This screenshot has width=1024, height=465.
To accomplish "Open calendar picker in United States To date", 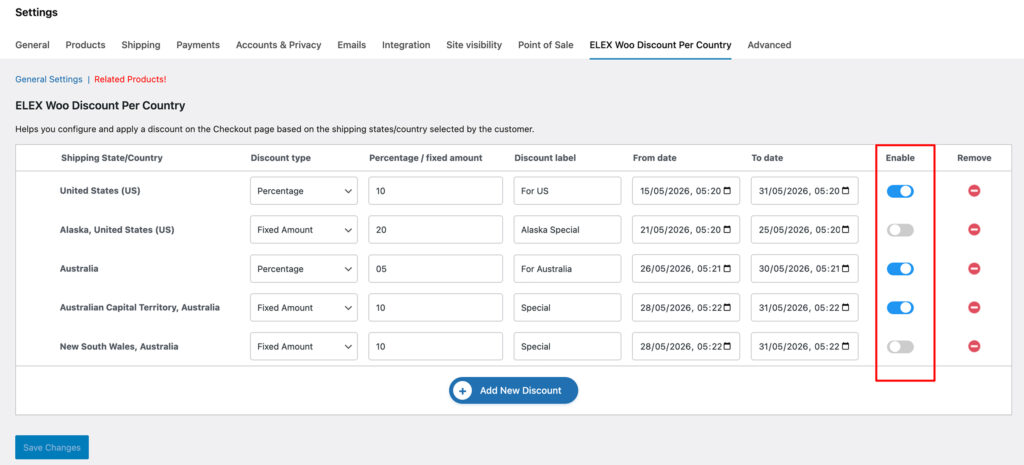I will [x=846, y=191].
